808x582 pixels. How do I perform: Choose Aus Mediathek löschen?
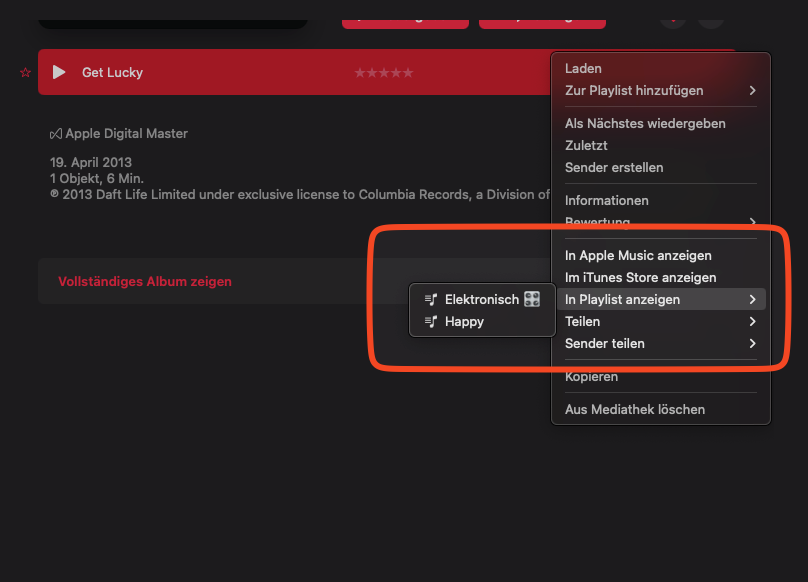click(x=635, y=410)
